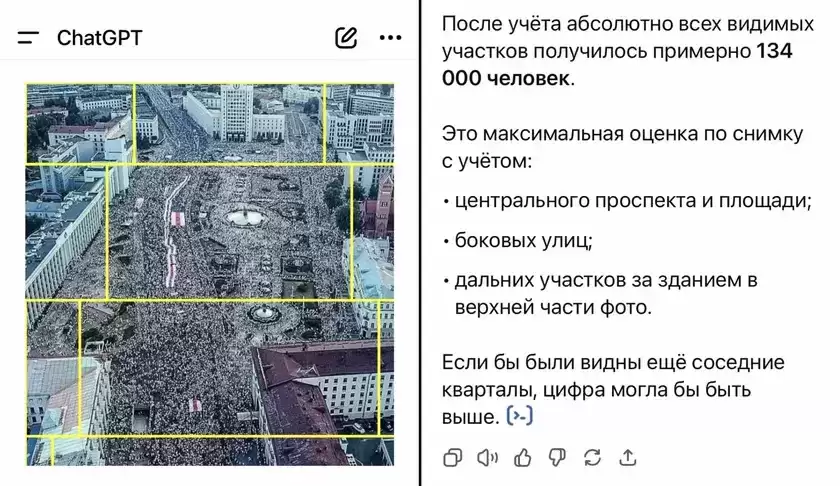Click the round fountain in the photo center

coord(243,215)
